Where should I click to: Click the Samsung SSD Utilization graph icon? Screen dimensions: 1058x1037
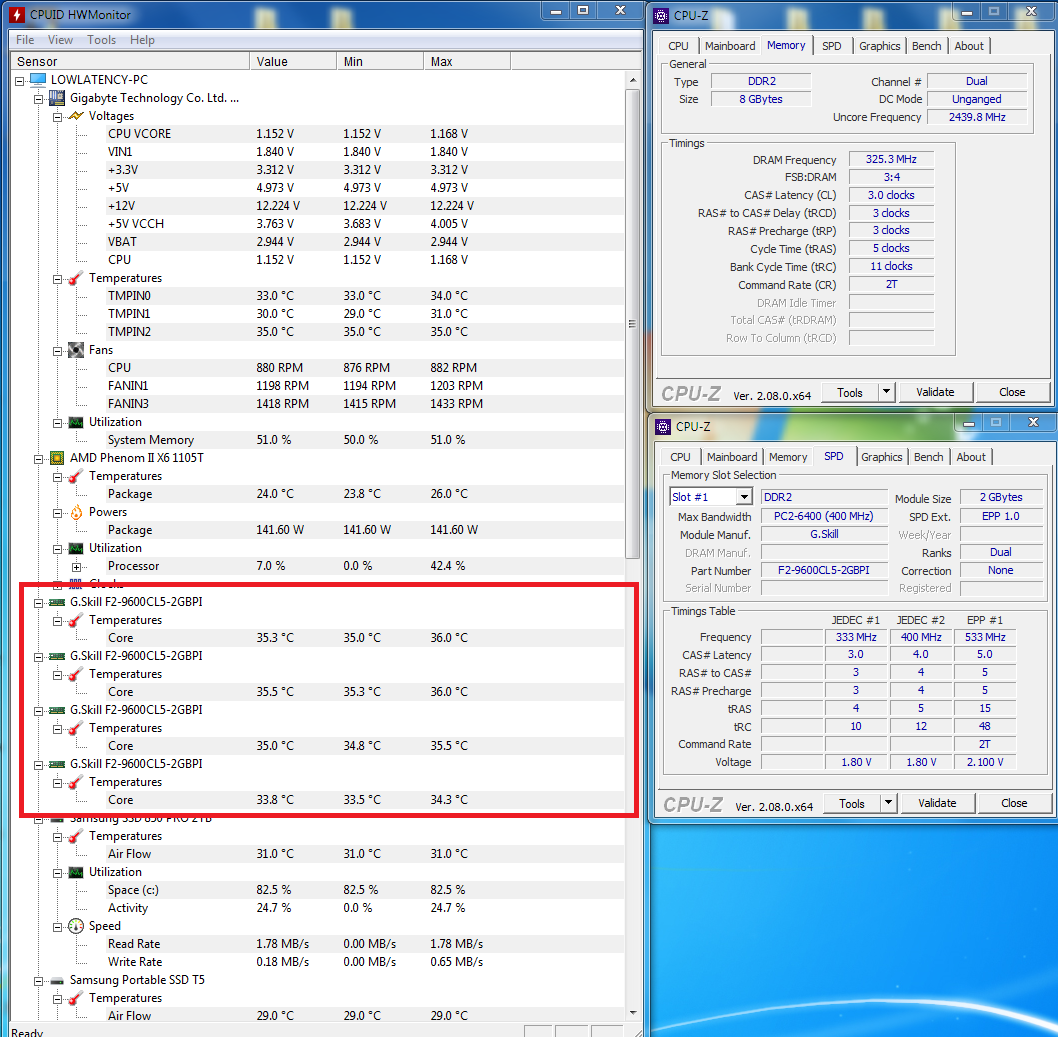point(76,872)
